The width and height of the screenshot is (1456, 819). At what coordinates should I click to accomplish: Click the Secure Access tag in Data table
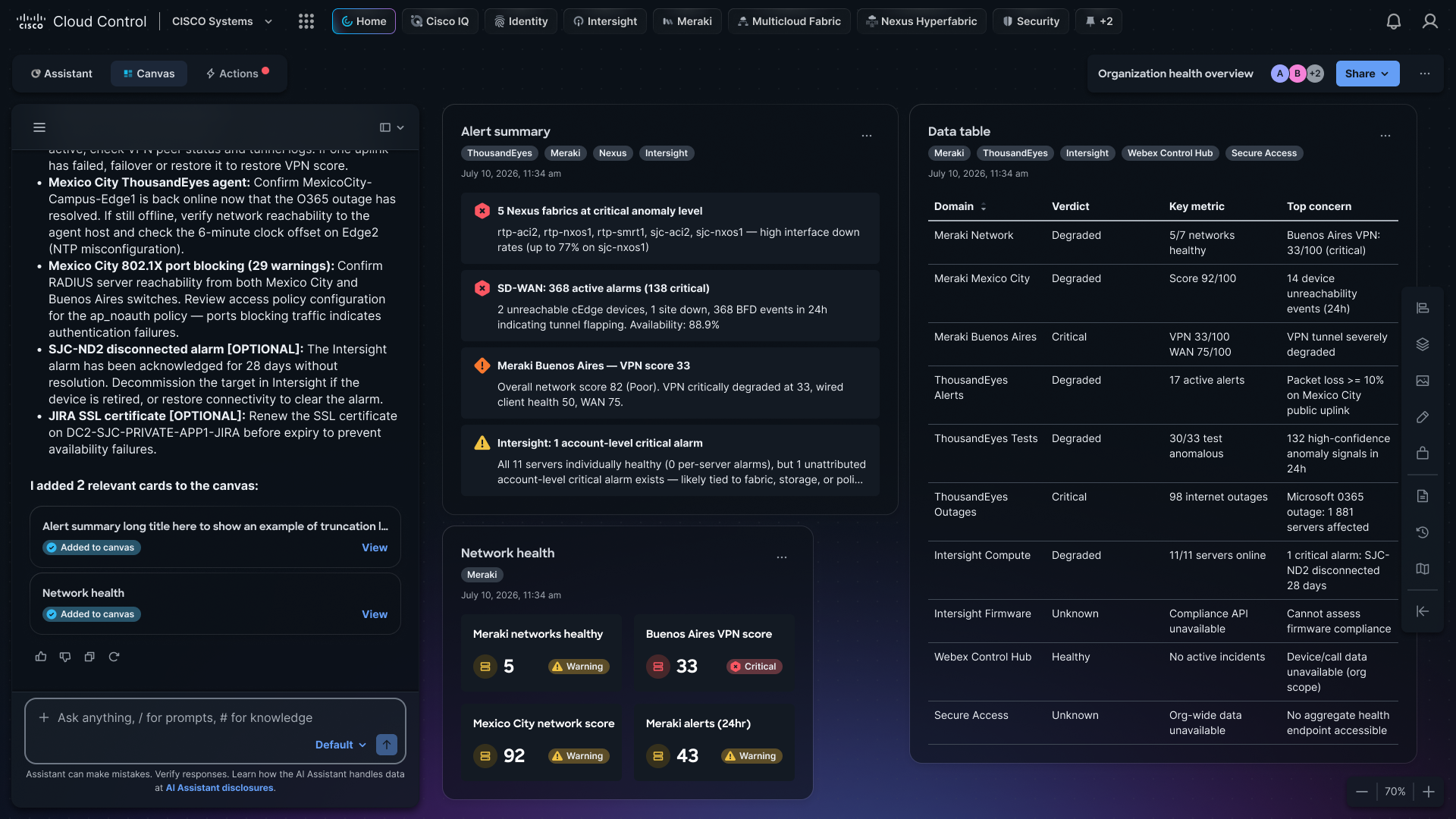1264,153
